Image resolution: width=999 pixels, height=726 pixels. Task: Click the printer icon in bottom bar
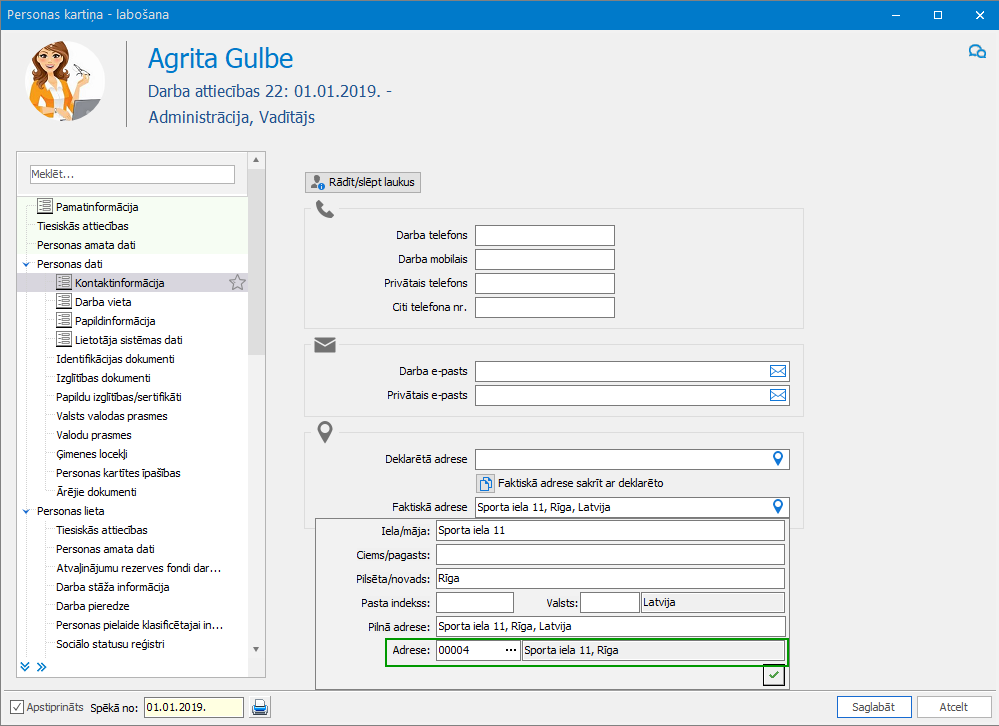(260, 707)
